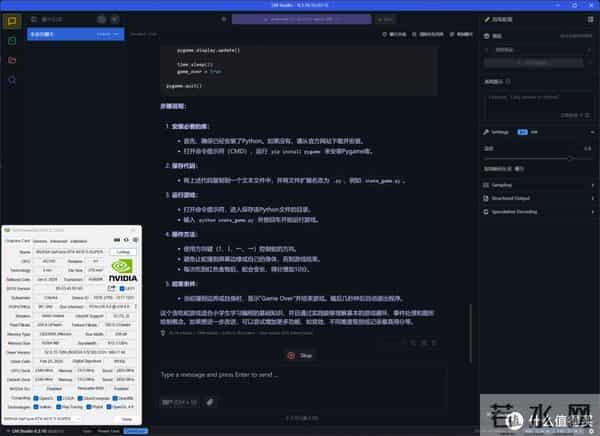Click the system prompt info icon
Viewport: 600px width, 436px height.
(x=508, y=82)
